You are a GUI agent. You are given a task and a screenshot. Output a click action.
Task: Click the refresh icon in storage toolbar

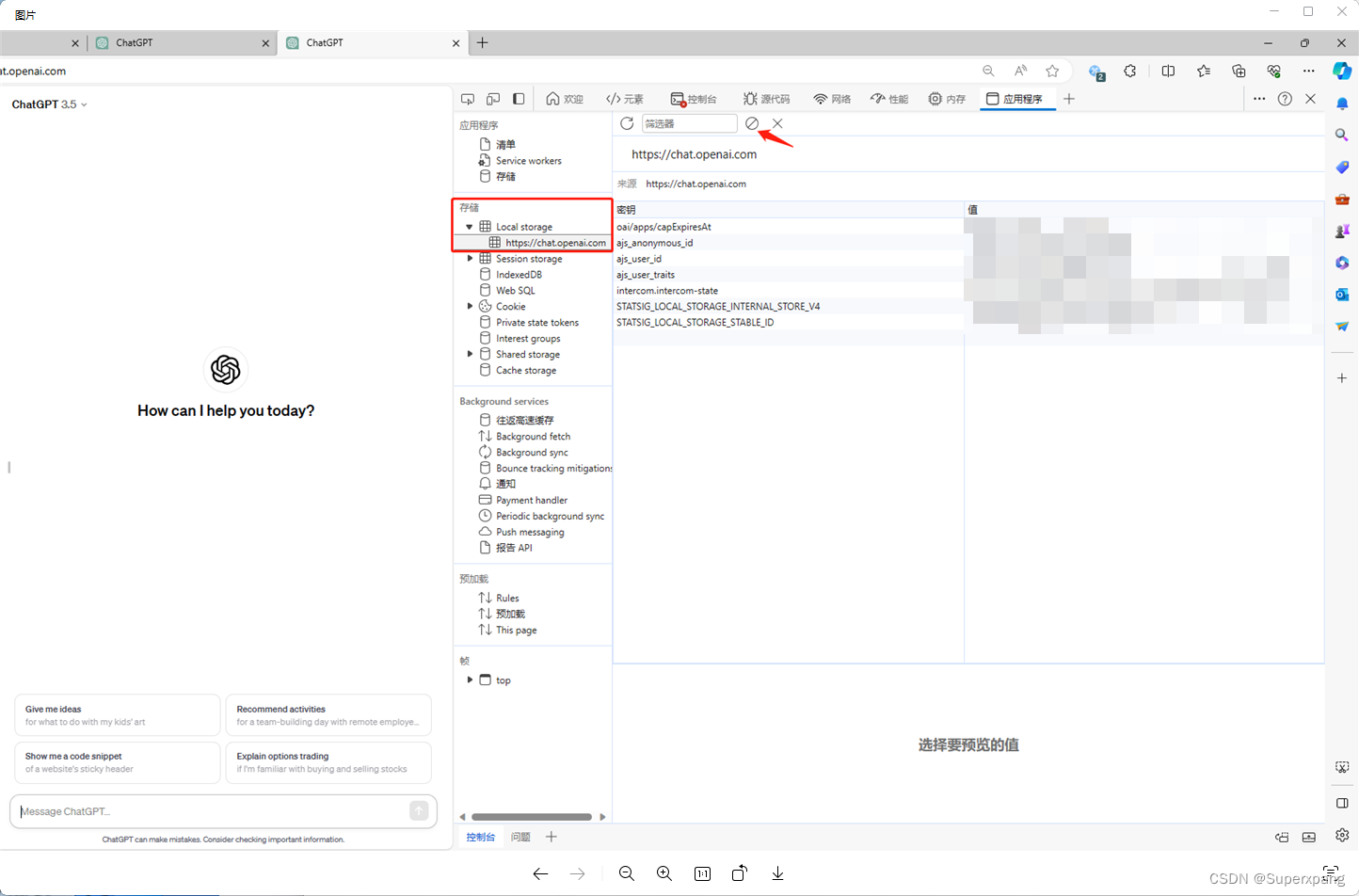pos(627,123)
